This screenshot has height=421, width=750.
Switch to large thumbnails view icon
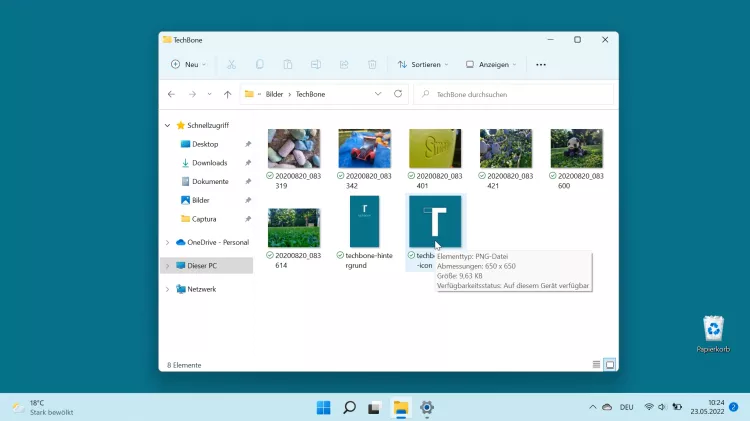pyautogui.click(x=610, y=365)
